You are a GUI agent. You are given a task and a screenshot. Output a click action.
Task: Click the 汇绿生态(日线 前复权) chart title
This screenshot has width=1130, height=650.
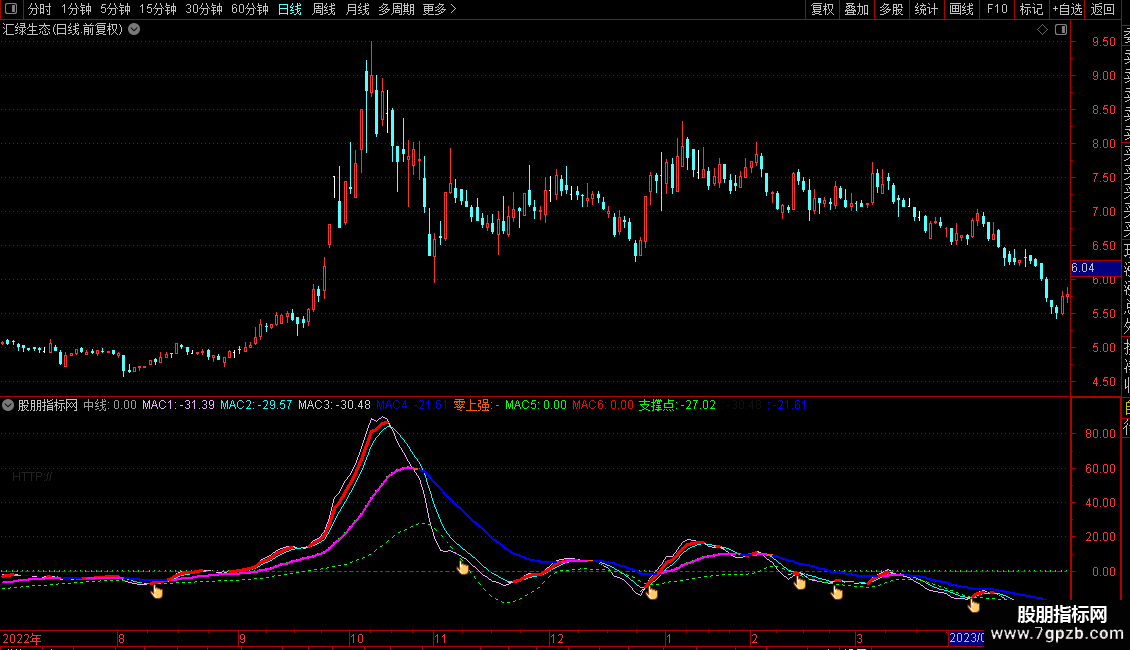click(63, 30)
